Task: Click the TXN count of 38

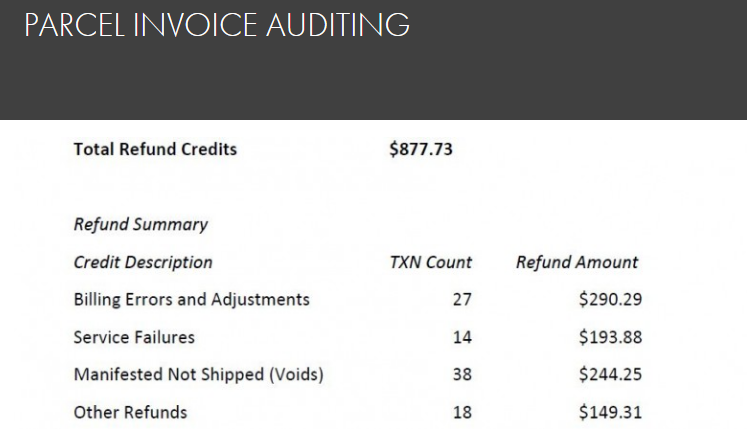Action: pos(461,375)
